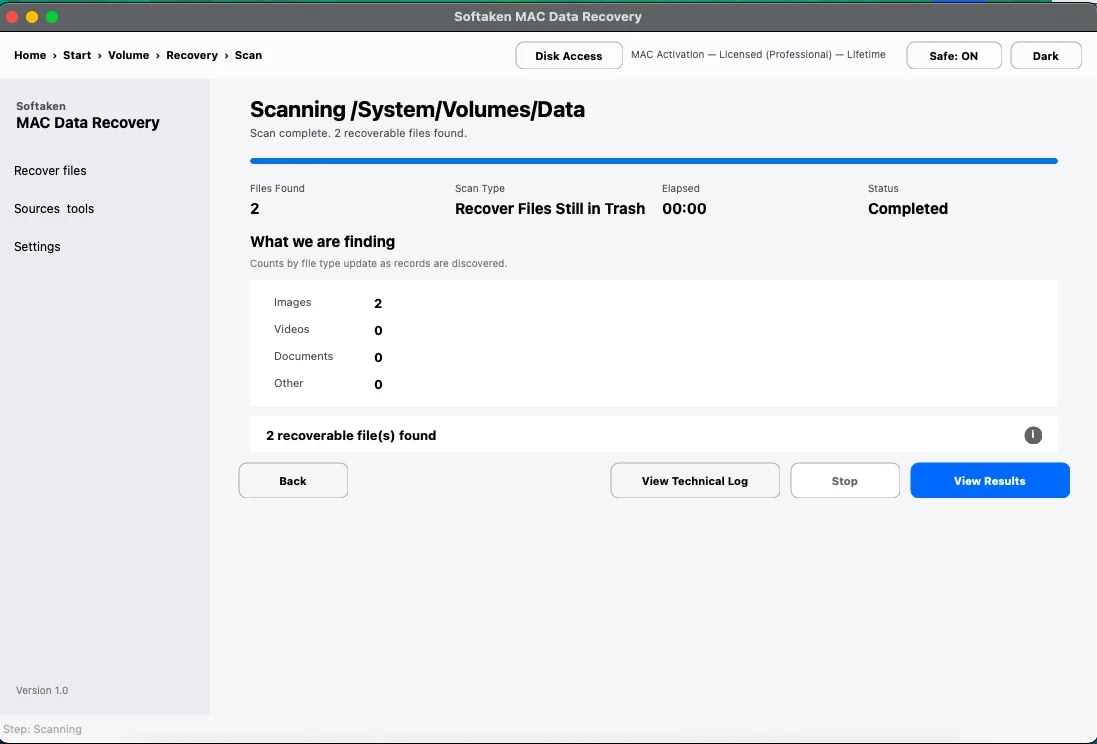Go Back to previous step

(x=292, y=481)
